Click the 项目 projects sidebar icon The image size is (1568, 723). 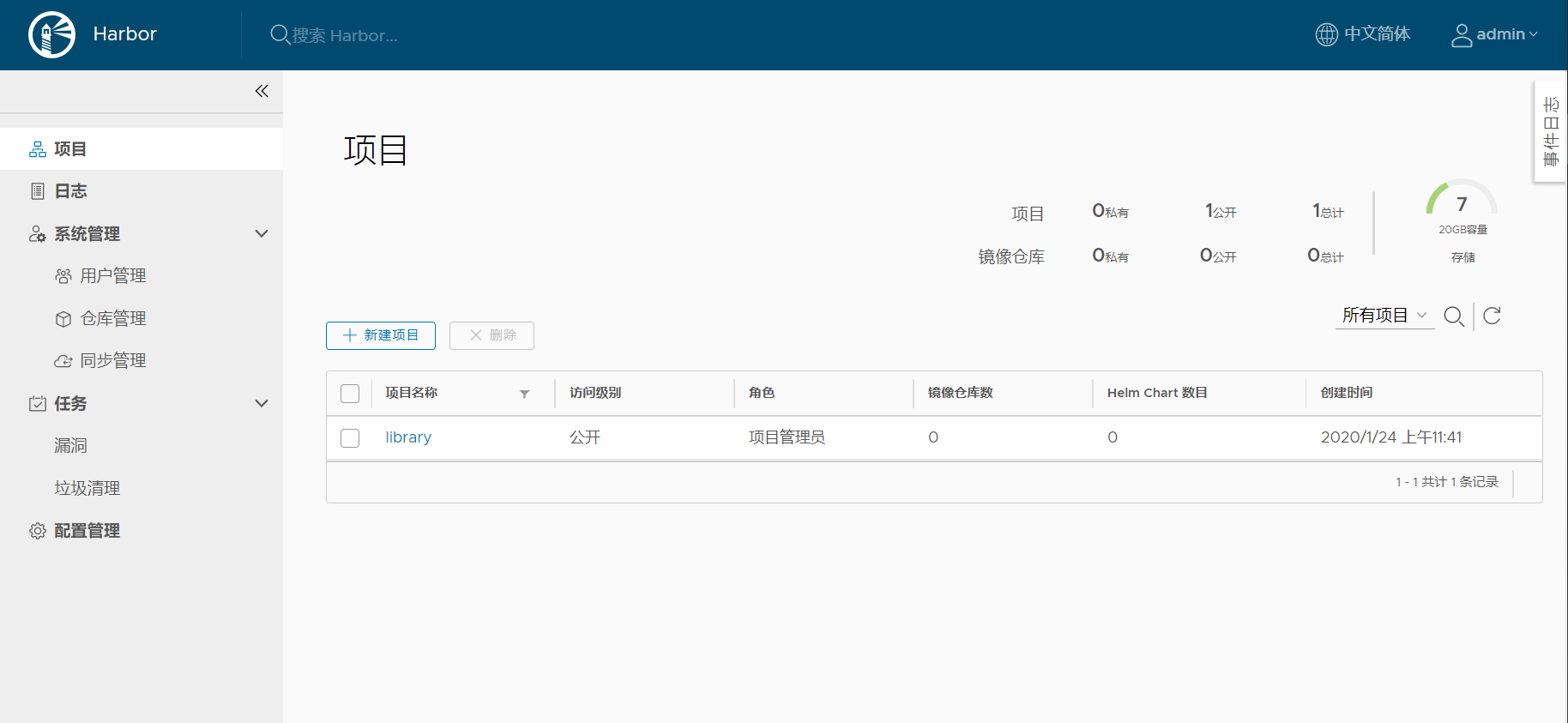click(x=38, y=149)
